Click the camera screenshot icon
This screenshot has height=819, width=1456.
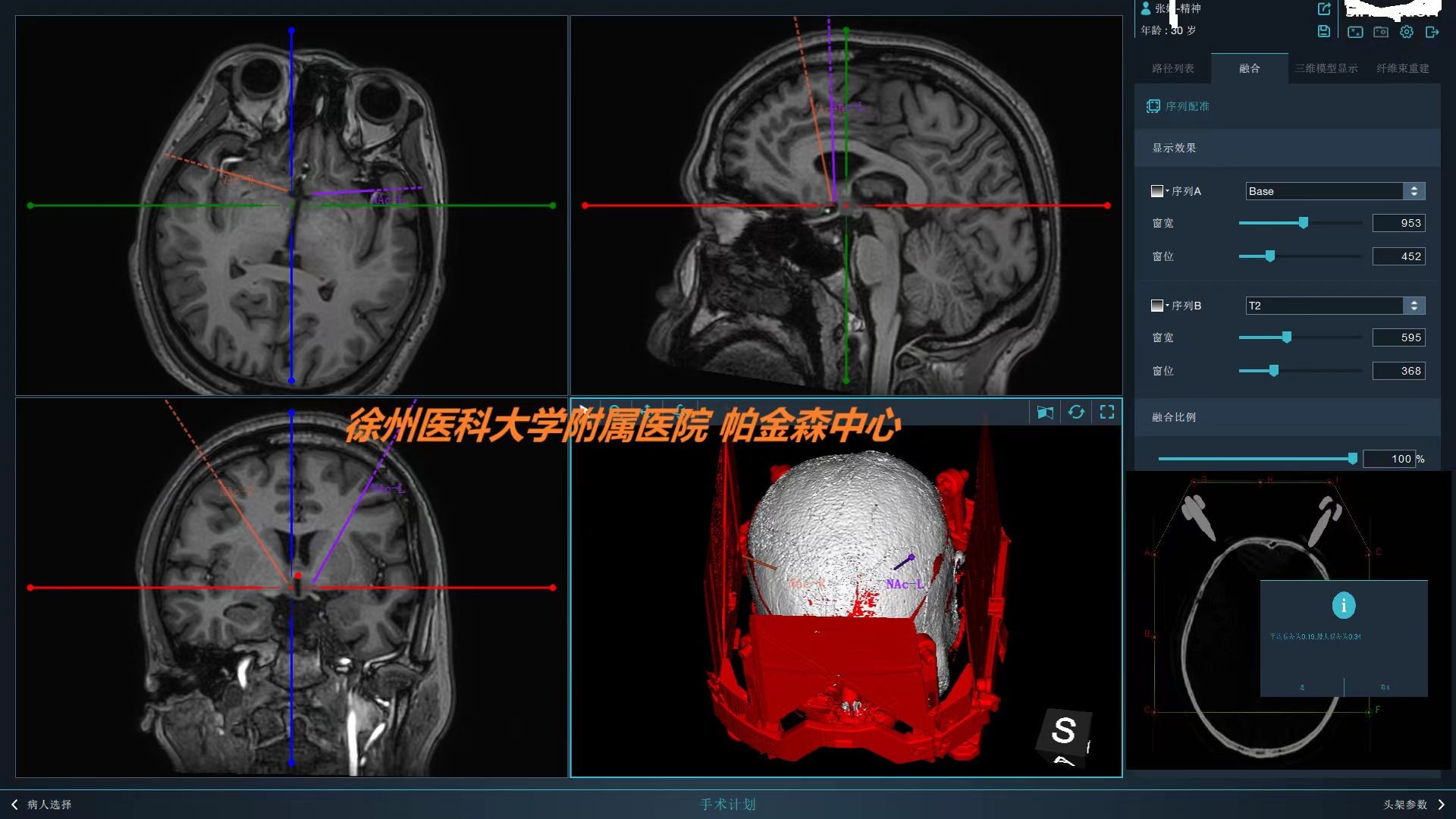tap(1381, 32)
